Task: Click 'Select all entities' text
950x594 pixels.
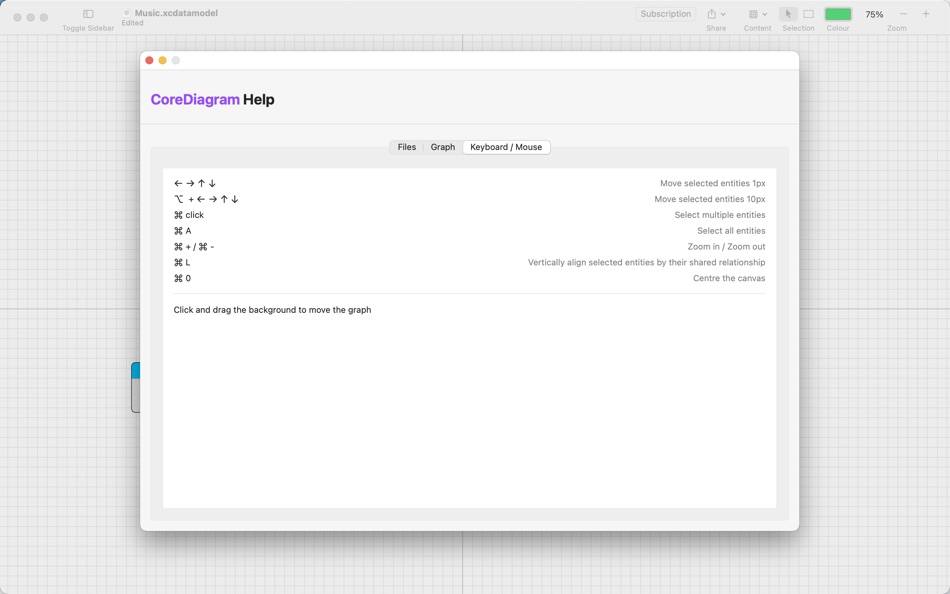Action: [x=731, y=231]
